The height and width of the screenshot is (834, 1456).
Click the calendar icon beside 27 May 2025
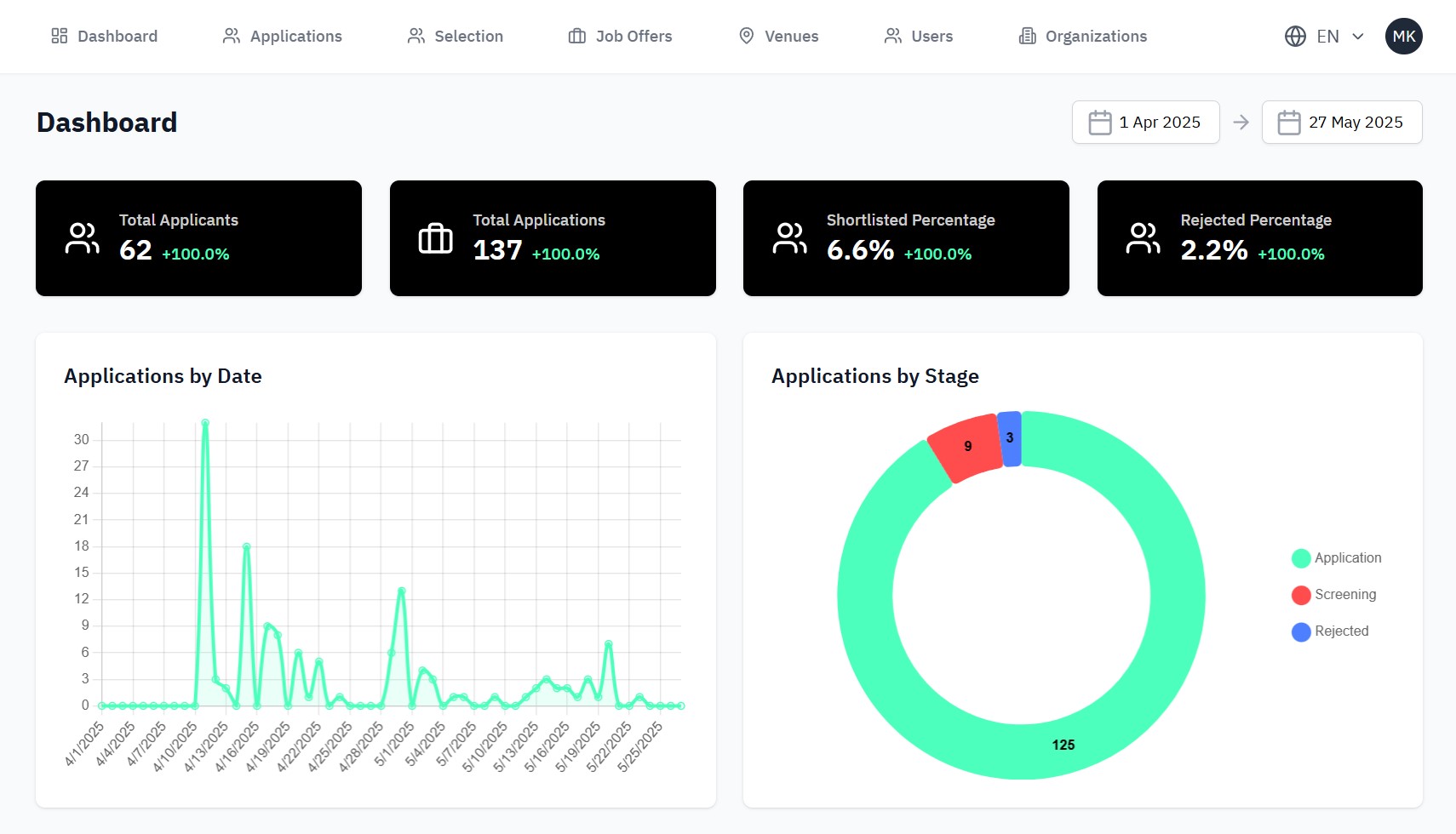(1288, 123)
